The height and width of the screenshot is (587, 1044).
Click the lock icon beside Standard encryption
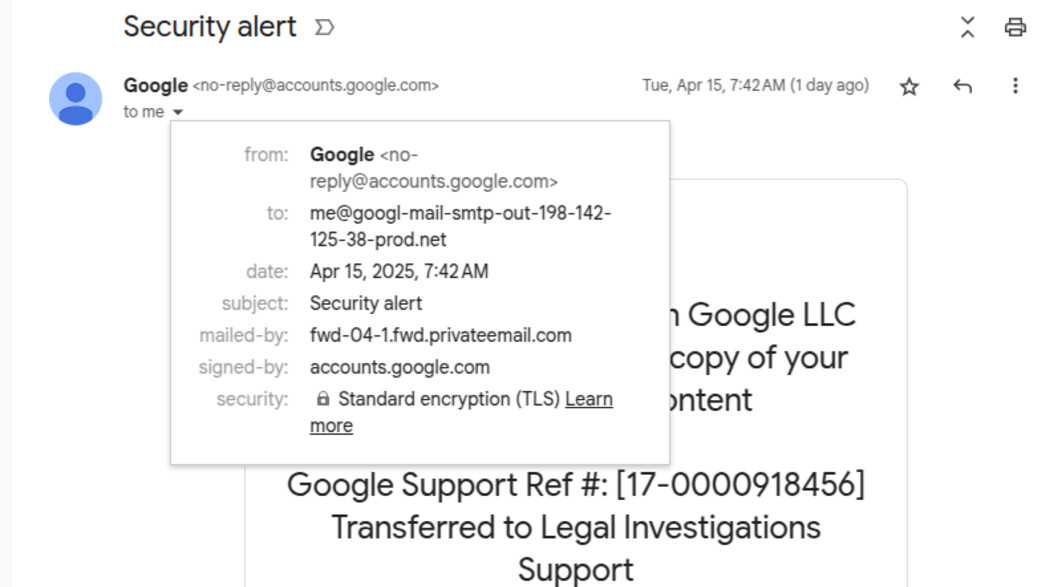point(323,399)
